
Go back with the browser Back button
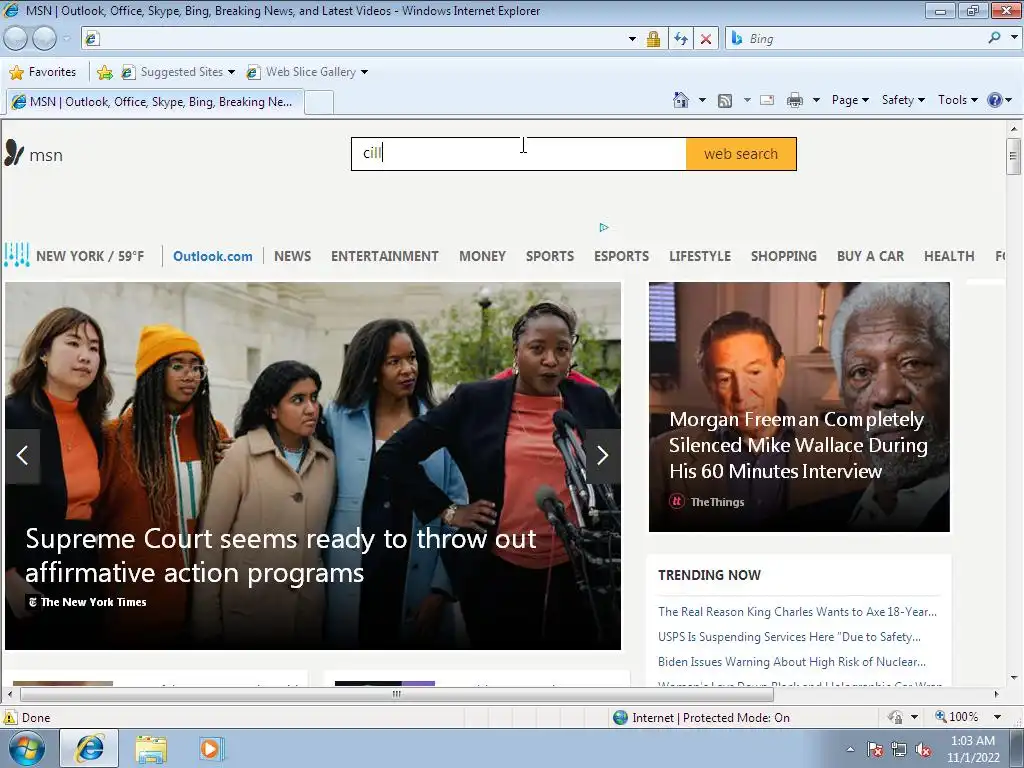(x=16, y=39)
